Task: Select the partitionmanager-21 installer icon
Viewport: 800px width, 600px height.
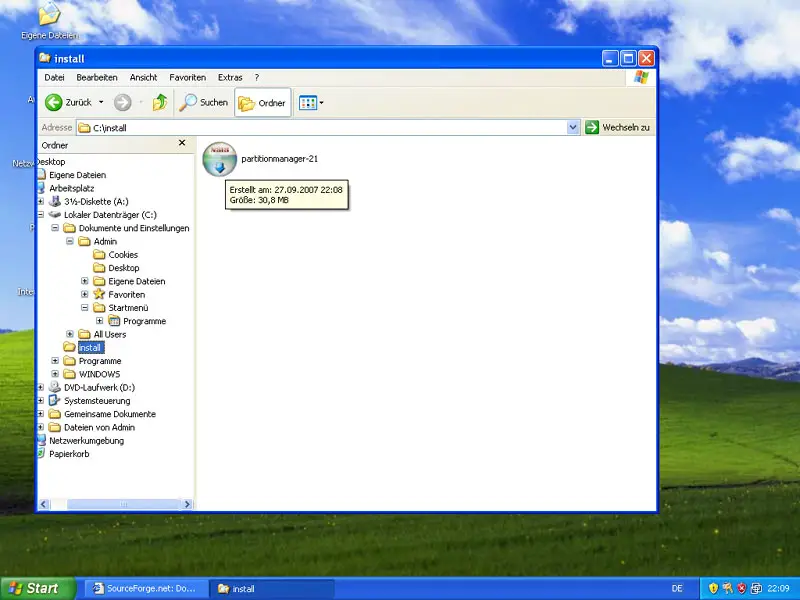Action: tap(219, 159)
